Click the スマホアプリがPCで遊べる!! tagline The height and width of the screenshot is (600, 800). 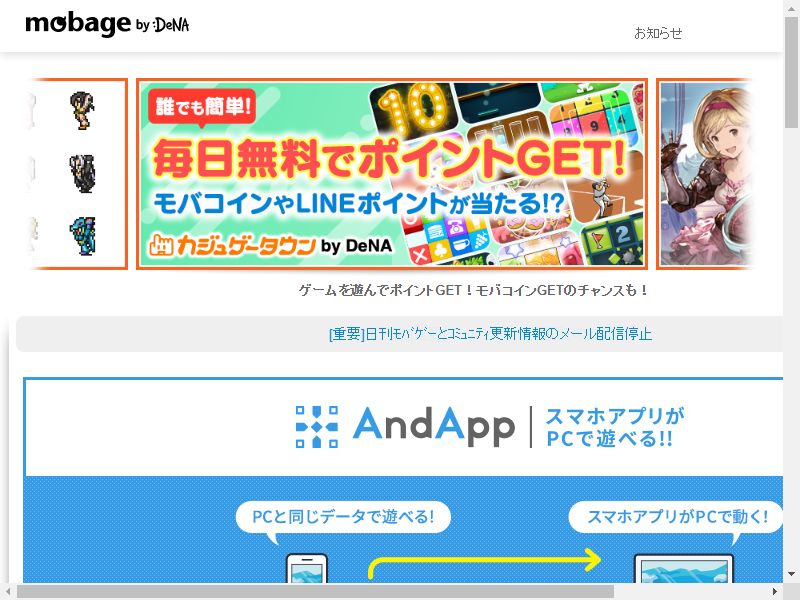614,427
